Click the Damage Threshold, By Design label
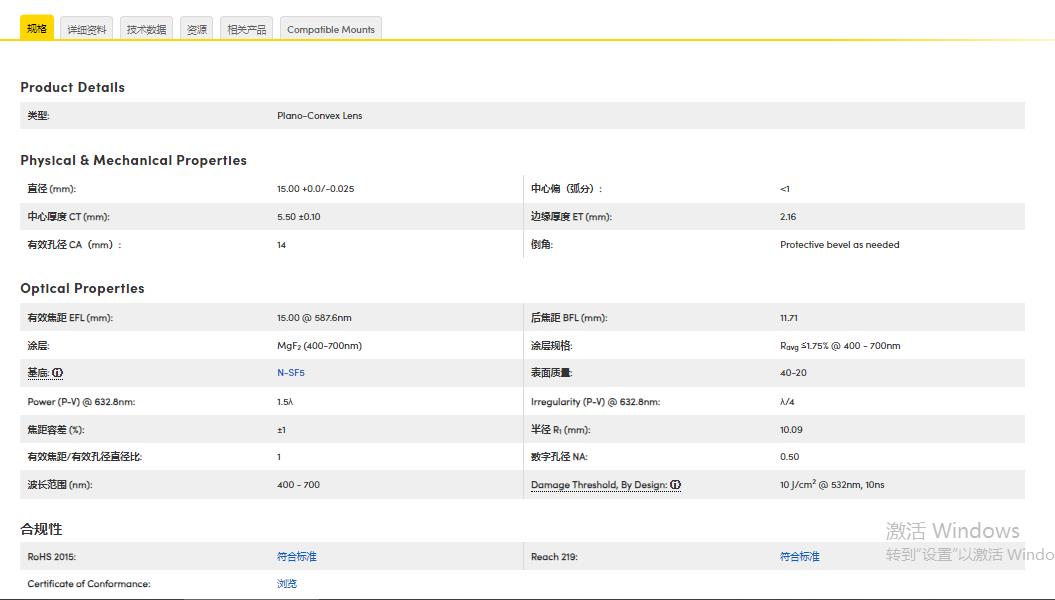This screenshot has height=600, width=1055. (598, 485)
